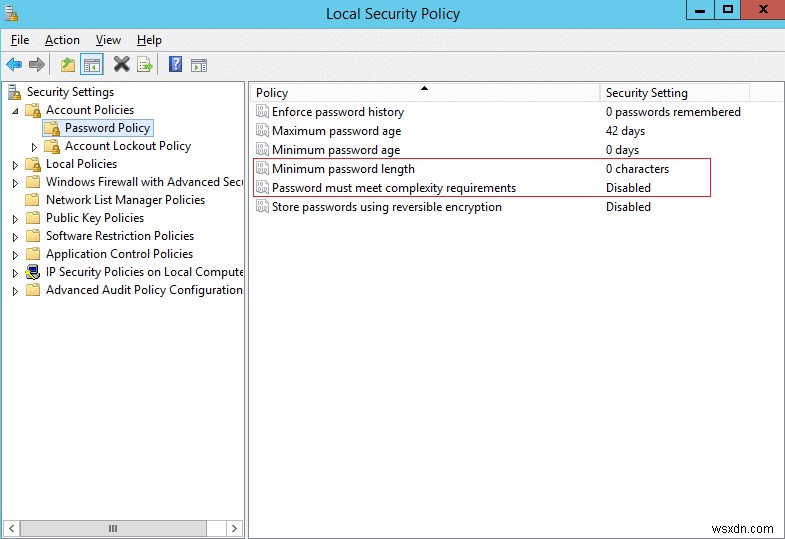Expand the Local Policies tree node
The width and height of the screenshot is (785, 539).
(15, 165)
